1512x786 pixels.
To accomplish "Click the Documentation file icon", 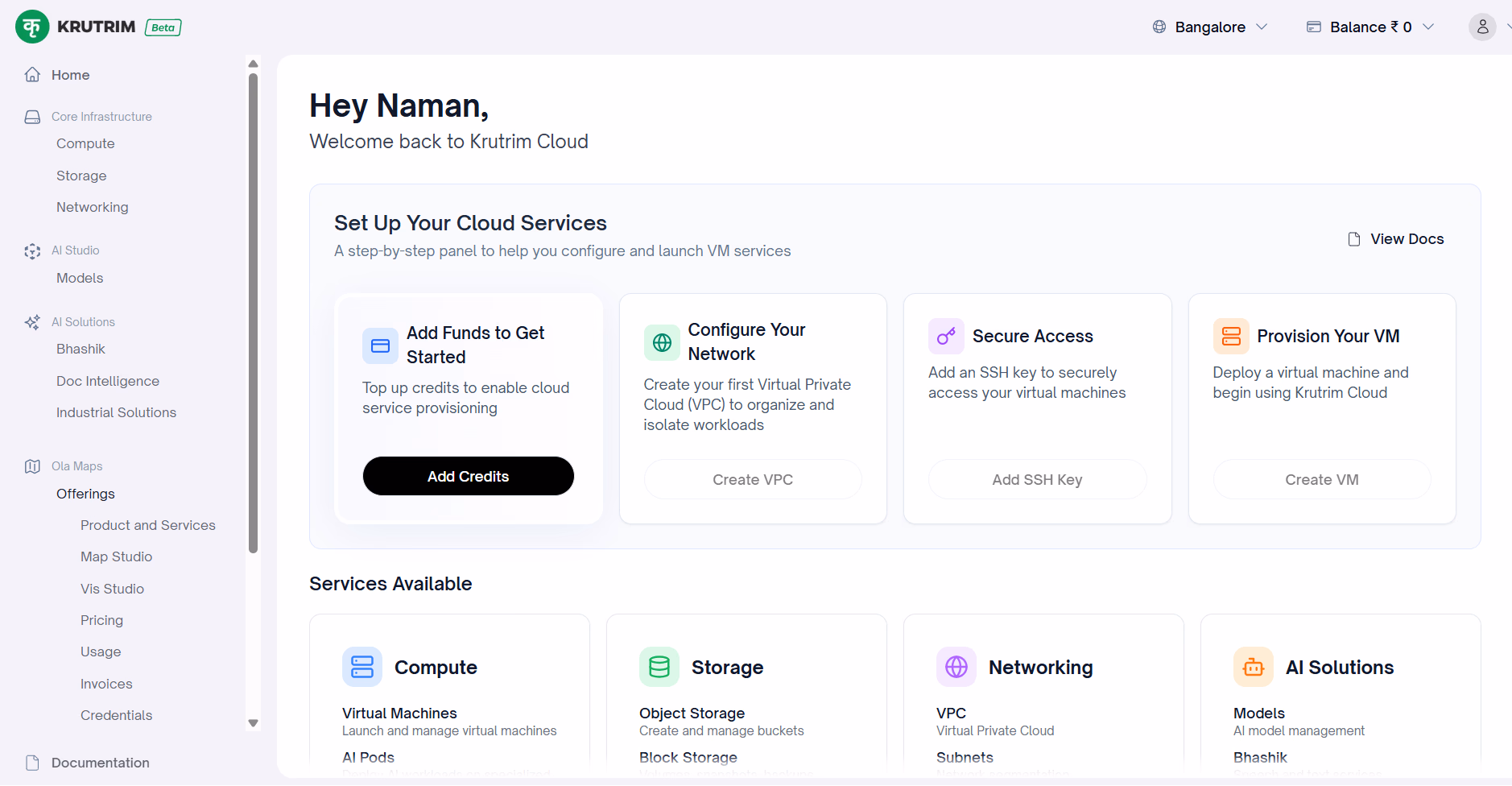I will pos(32,763).
